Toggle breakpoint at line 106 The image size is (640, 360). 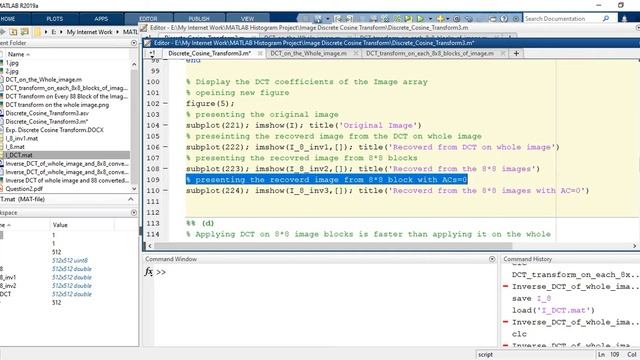(165, 147)
